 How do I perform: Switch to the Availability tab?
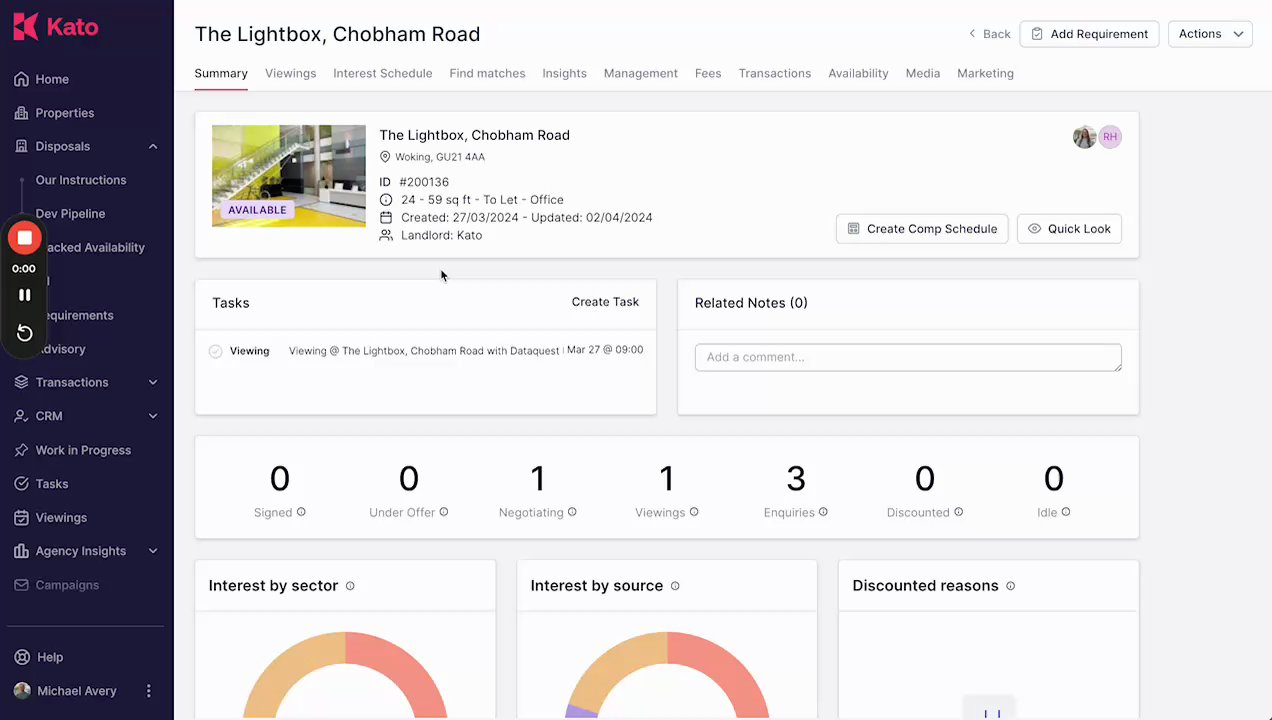coord(858,73)
